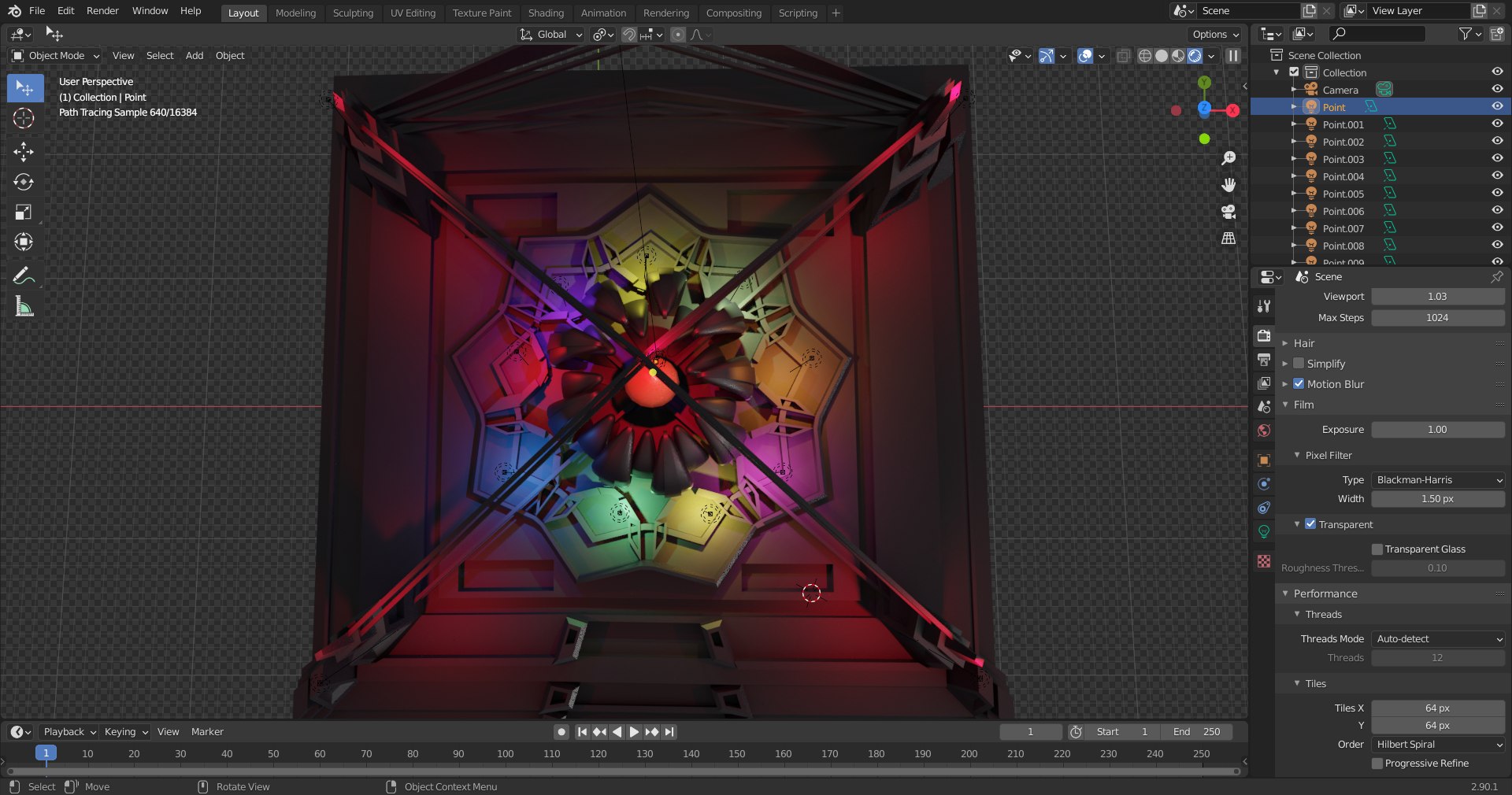
Task: Select the Measure ruler tool
Action: 24,306
